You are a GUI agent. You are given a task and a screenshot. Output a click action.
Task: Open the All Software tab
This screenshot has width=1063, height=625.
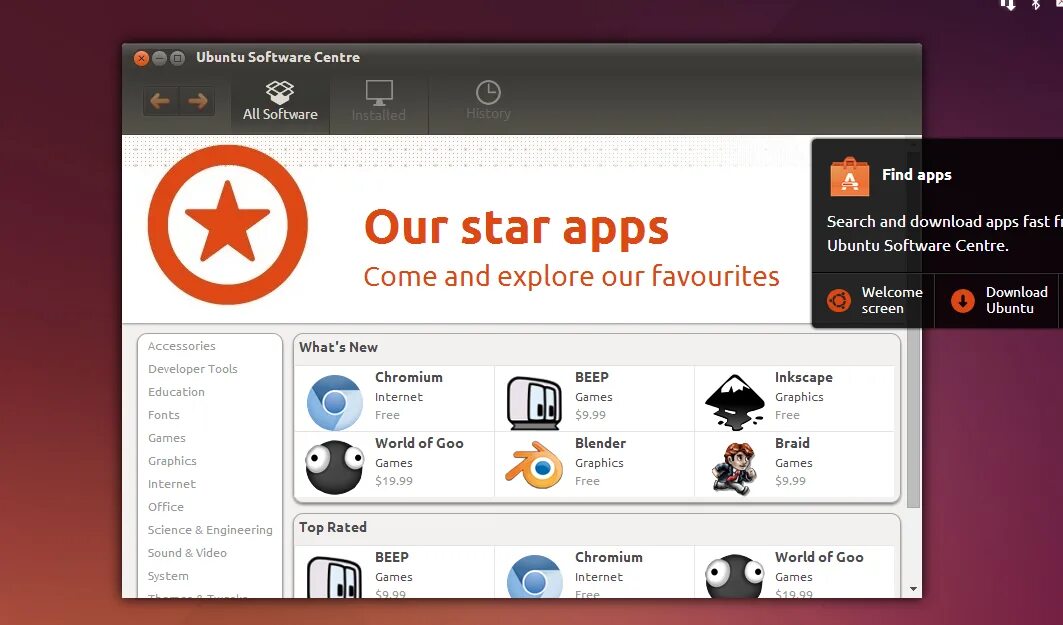tap(280, 101)
